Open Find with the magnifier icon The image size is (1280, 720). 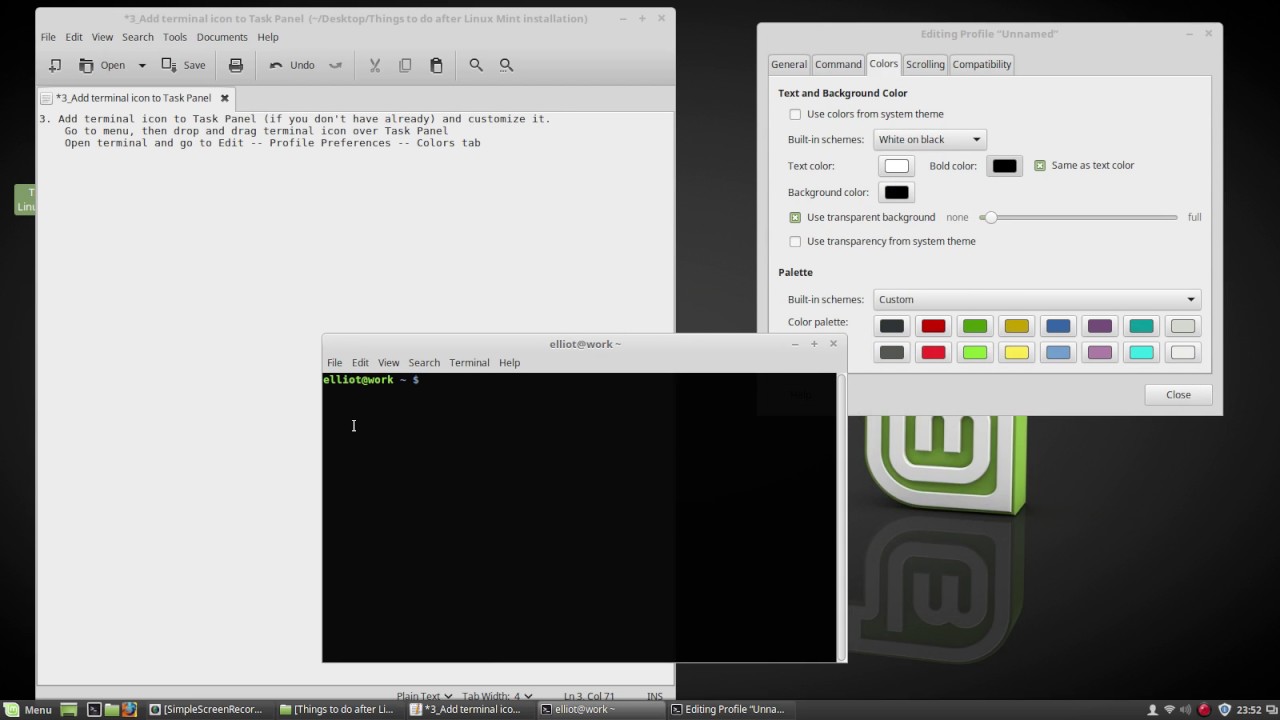(x=476, y=65)
